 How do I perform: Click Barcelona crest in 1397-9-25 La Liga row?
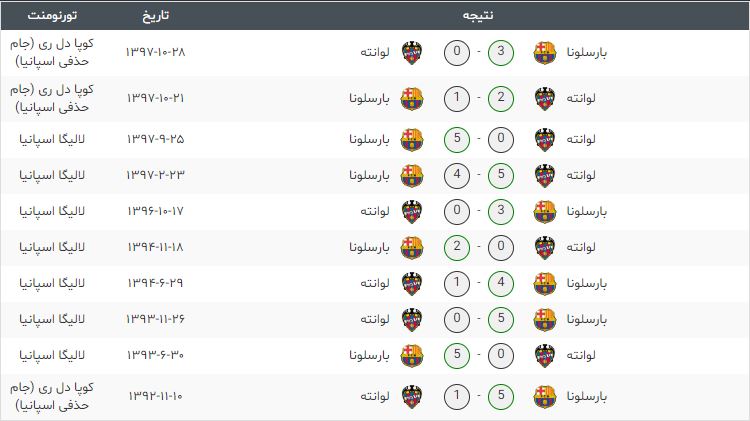tap(412, 139)
